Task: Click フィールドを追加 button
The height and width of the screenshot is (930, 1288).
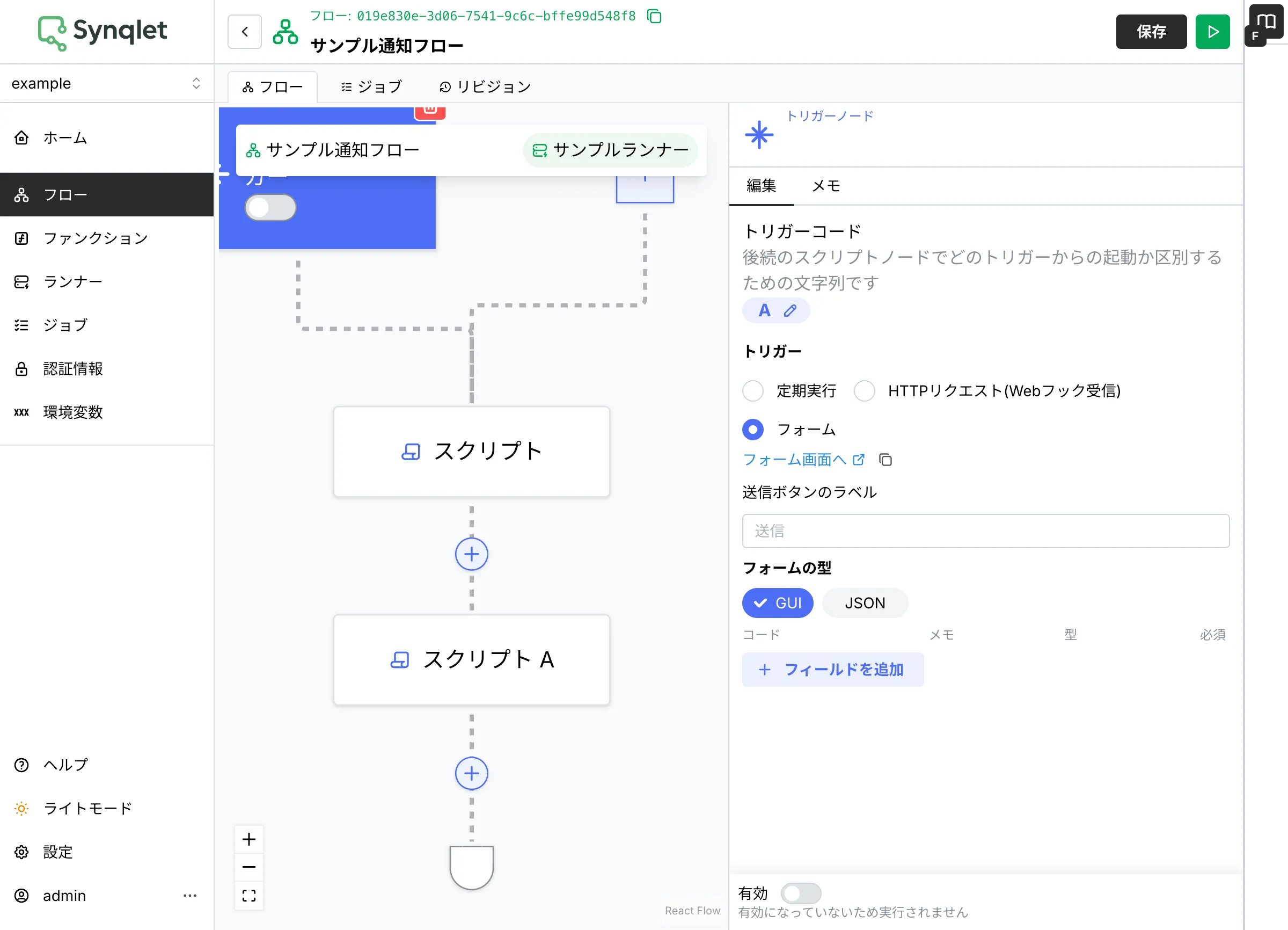Action: 832,670
